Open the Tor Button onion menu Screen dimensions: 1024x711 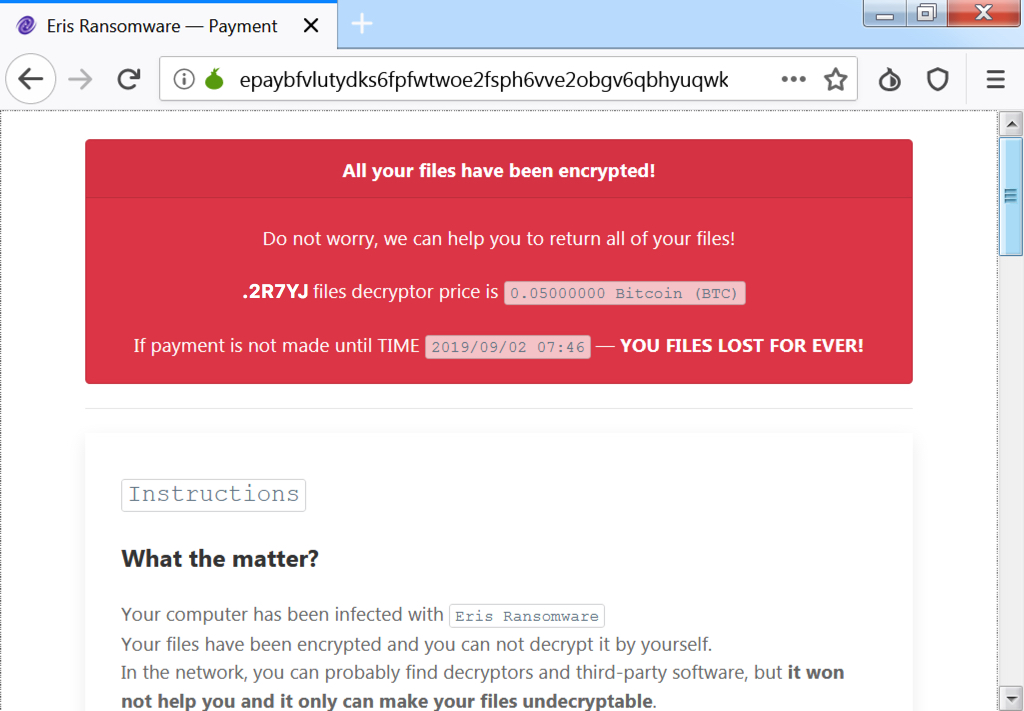pos(889,80)
